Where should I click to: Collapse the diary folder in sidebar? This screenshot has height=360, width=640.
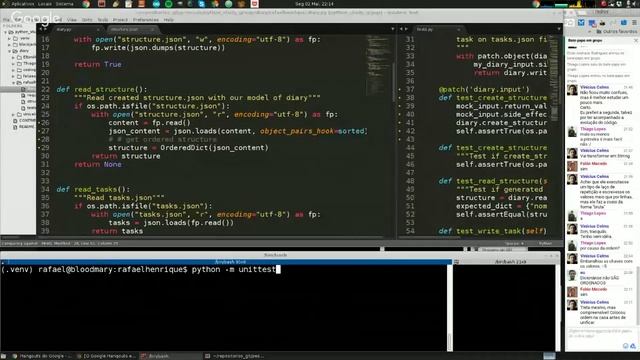pos(9,51)
